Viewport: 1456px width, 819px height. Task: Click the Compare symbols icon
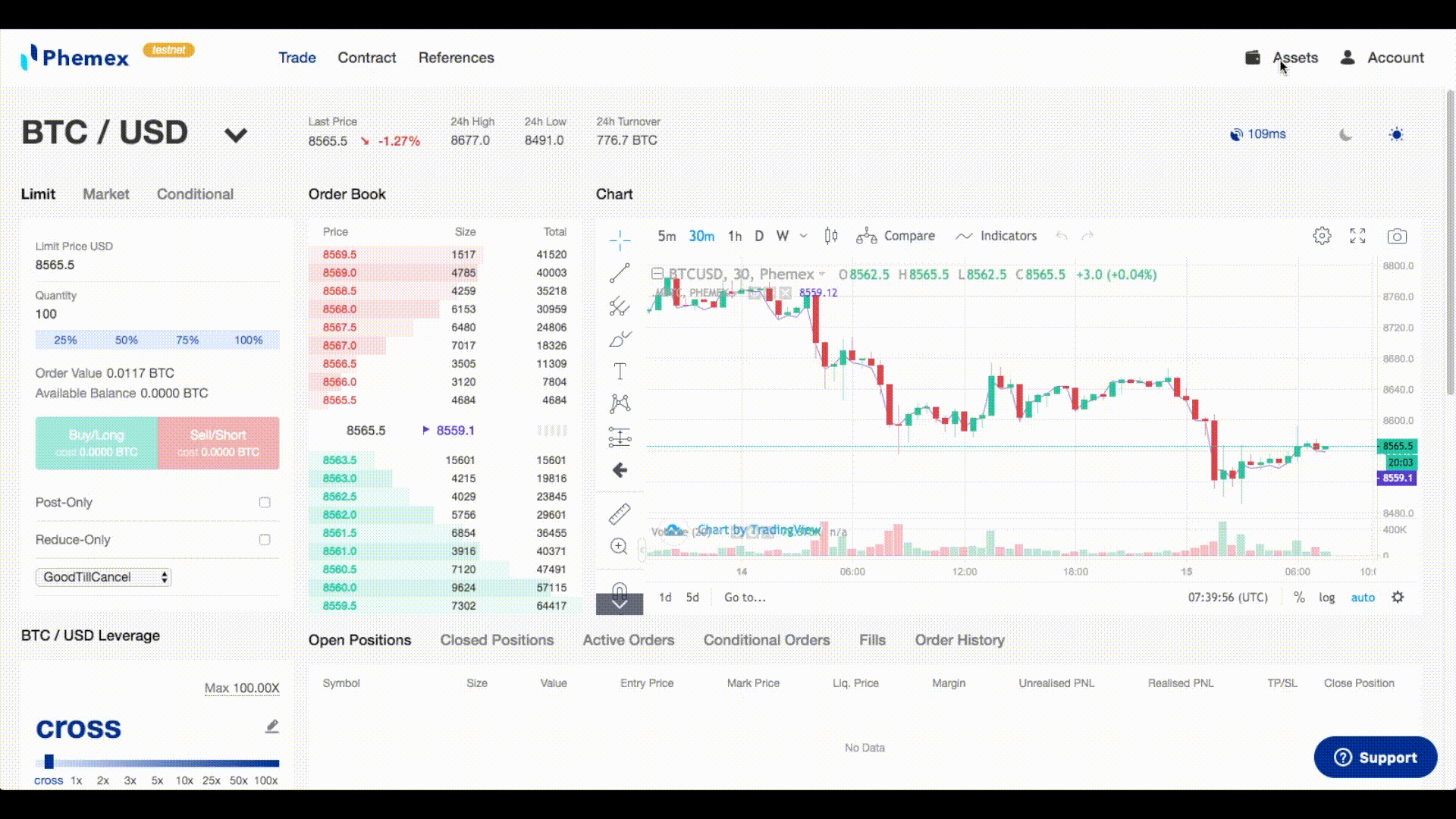[866, 237]
